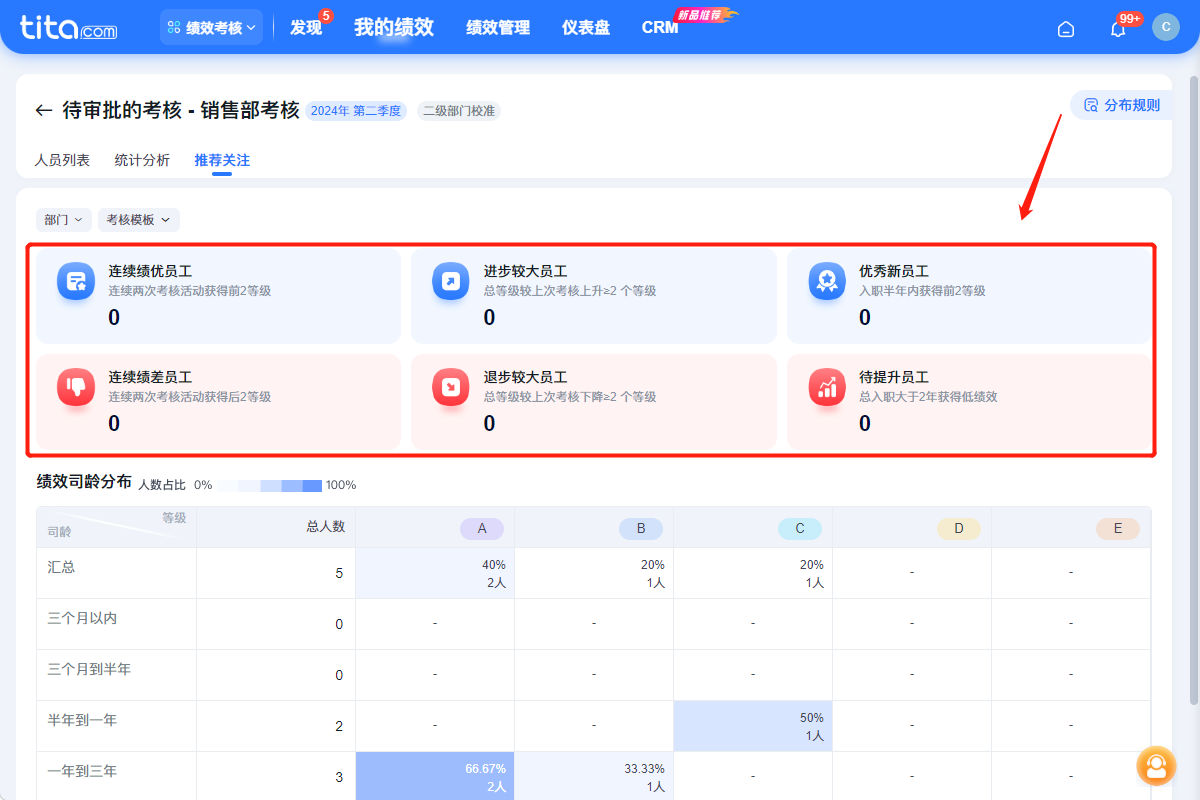Click the user avatar C

[1165, 27]
